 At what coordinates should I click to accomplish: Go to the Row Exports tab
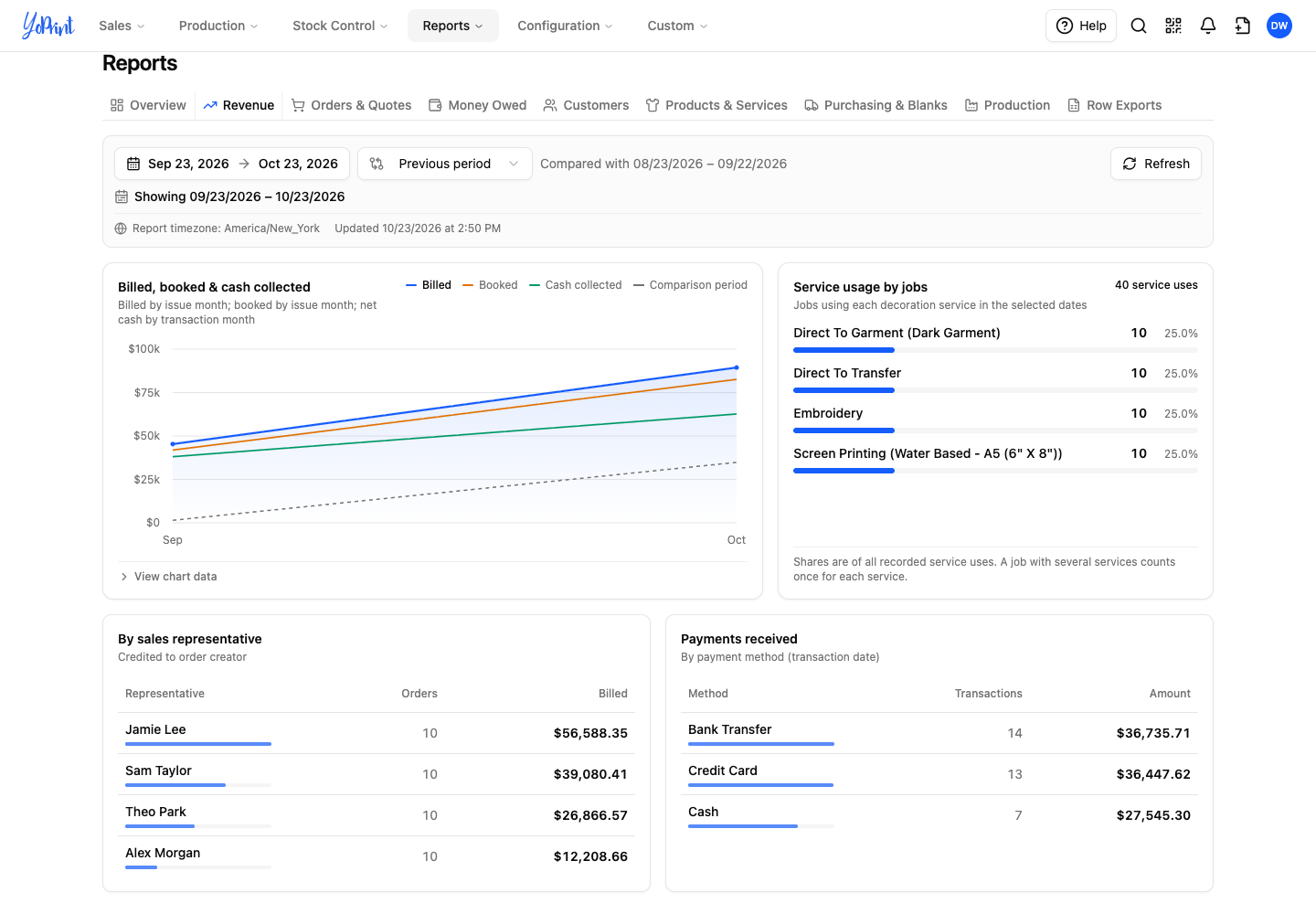(1114, 105)
